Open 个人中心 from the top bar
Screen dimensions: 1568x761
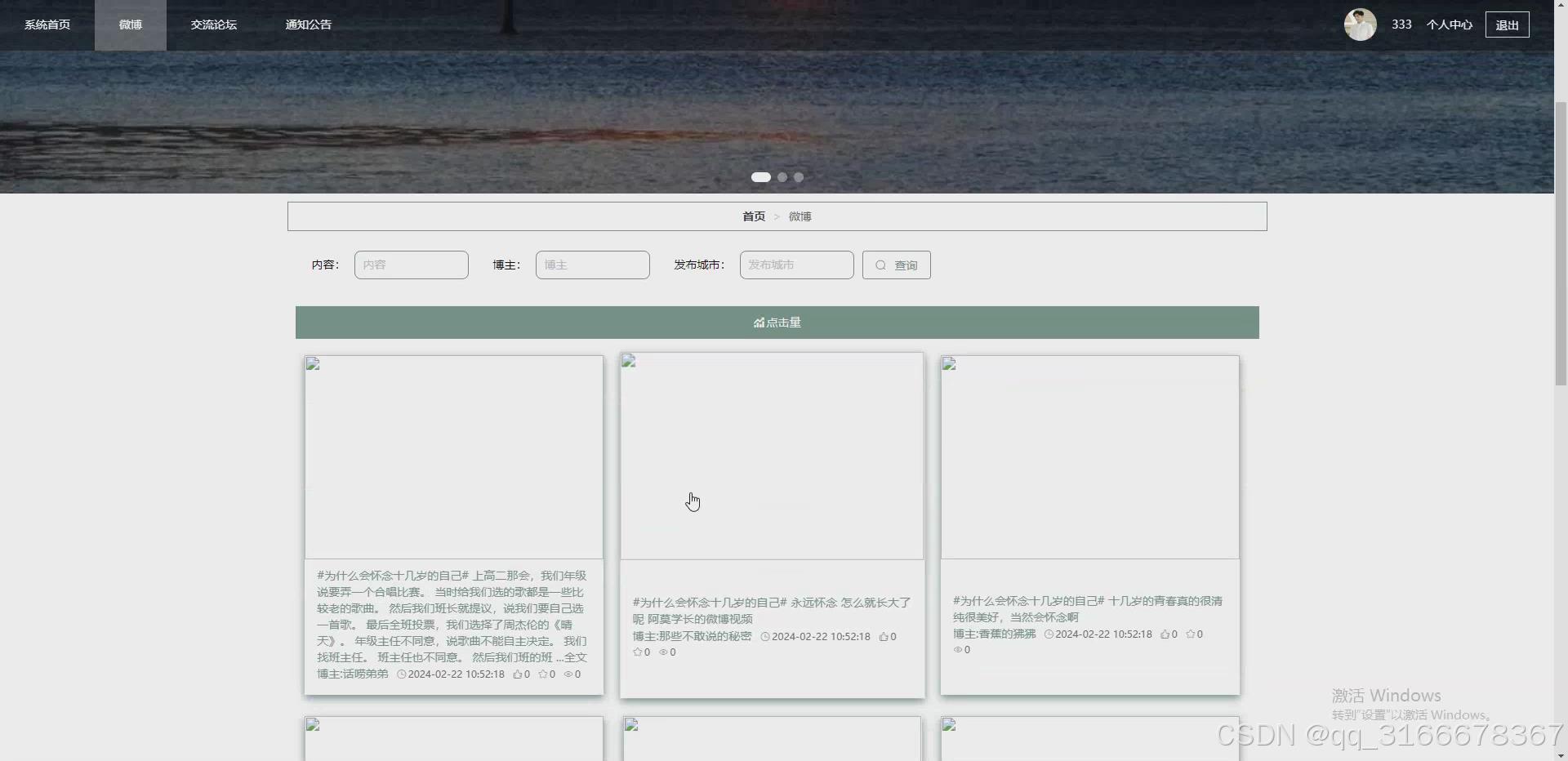coord(1450,24)
